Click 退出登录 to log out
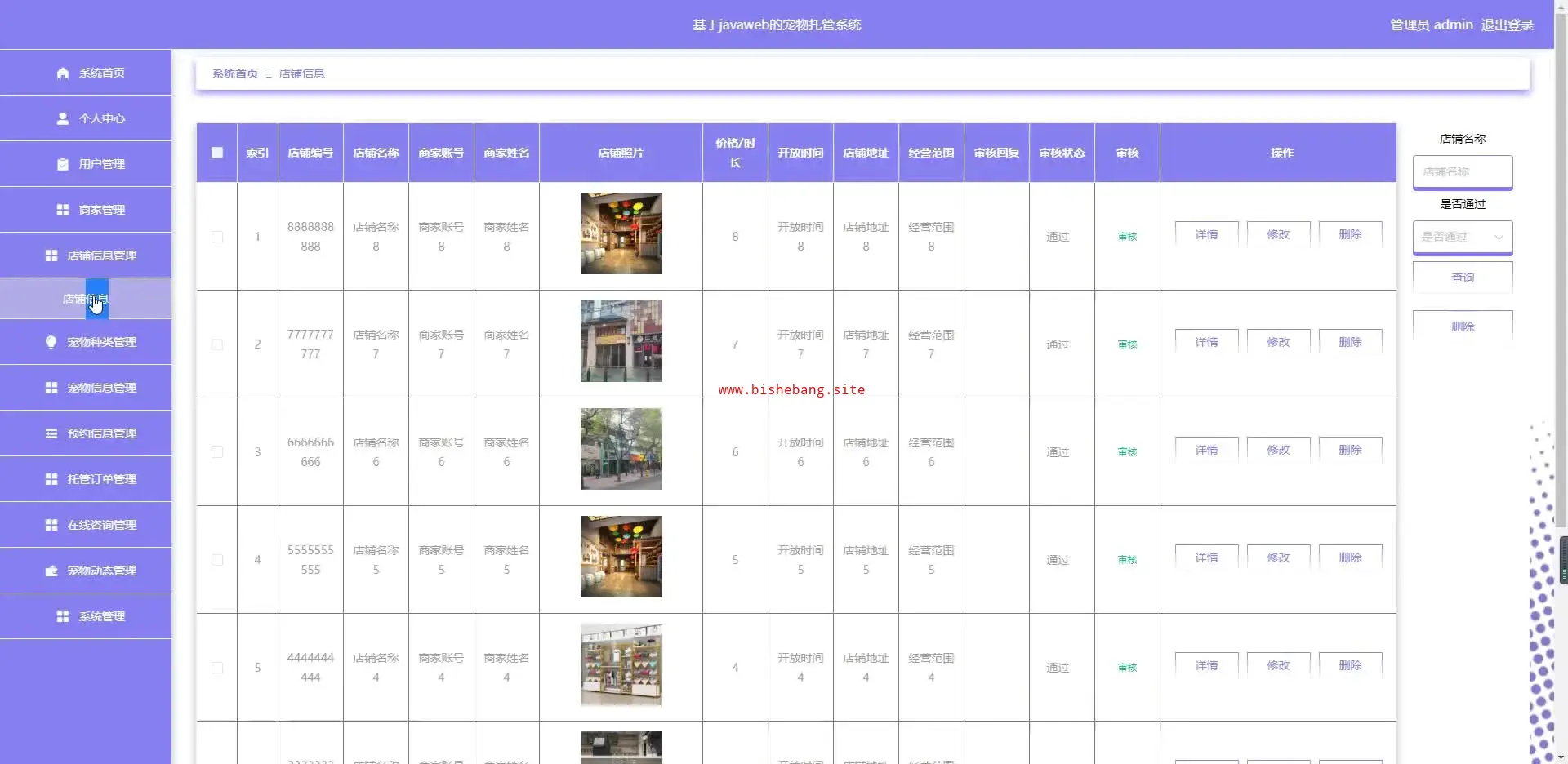Screen dimensions: 1568x764 coord(1507,24)
